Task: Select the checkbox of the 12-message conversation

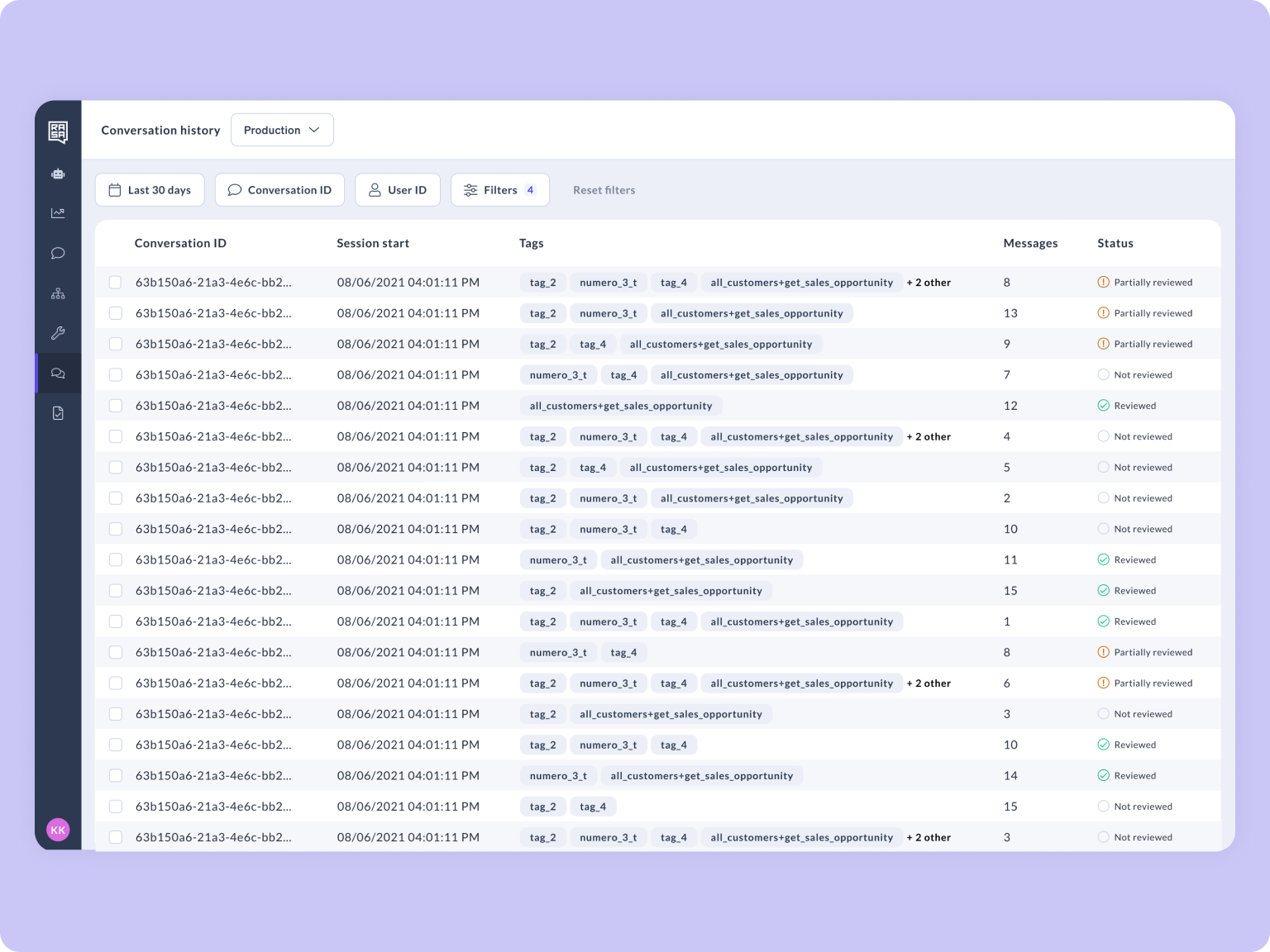Action: [x=116, y=406]
